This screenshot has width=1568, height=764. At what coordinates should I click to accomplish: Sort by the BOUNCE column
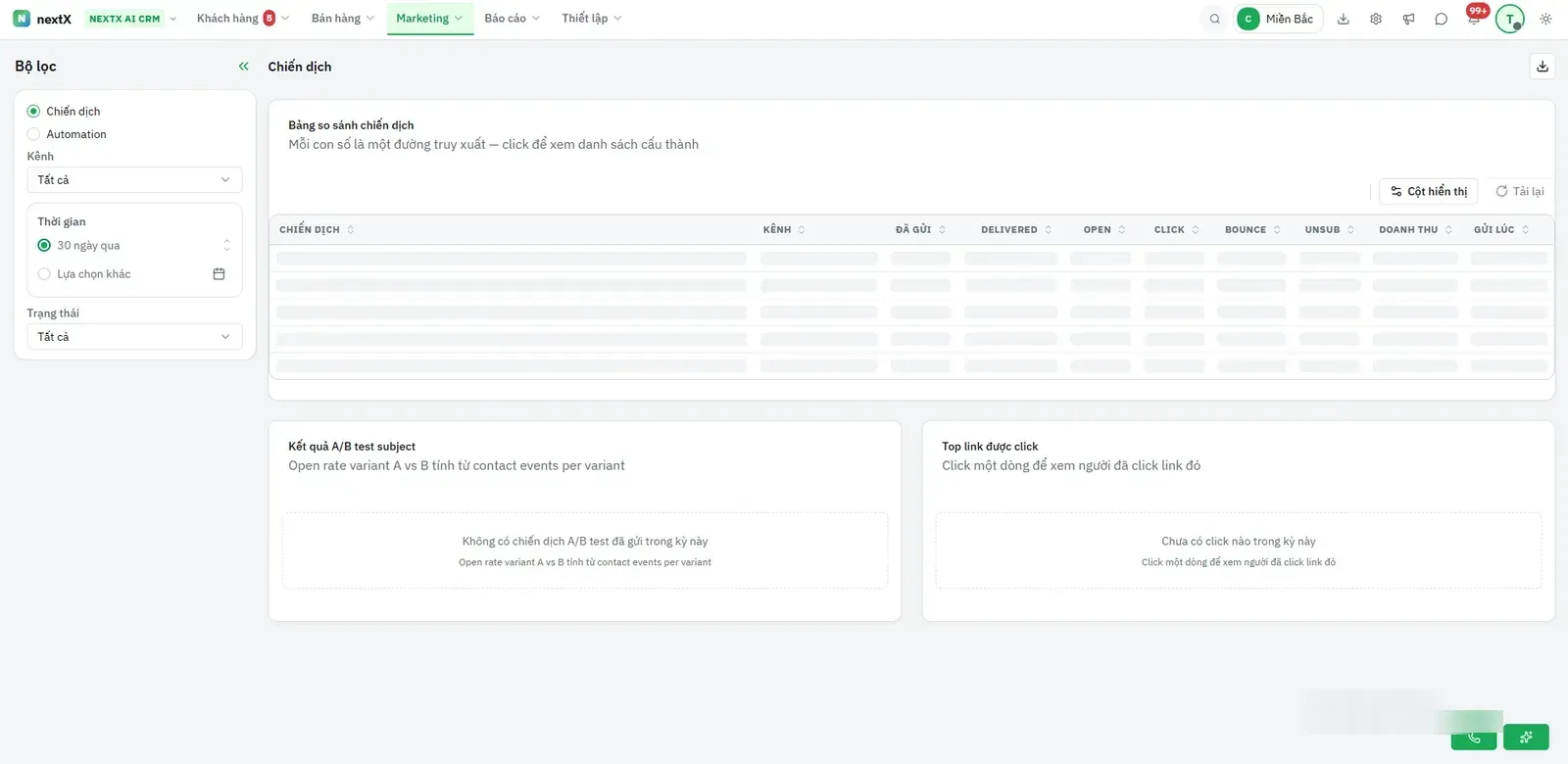(x=1252, y=230)
